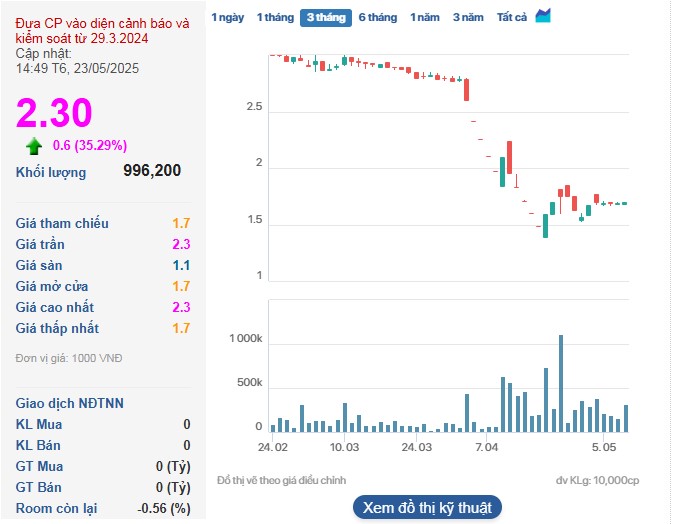Click the area chart icon beside Tất cả
The width and height of the screenshot is (673, 524).
[x=543, y=16]
